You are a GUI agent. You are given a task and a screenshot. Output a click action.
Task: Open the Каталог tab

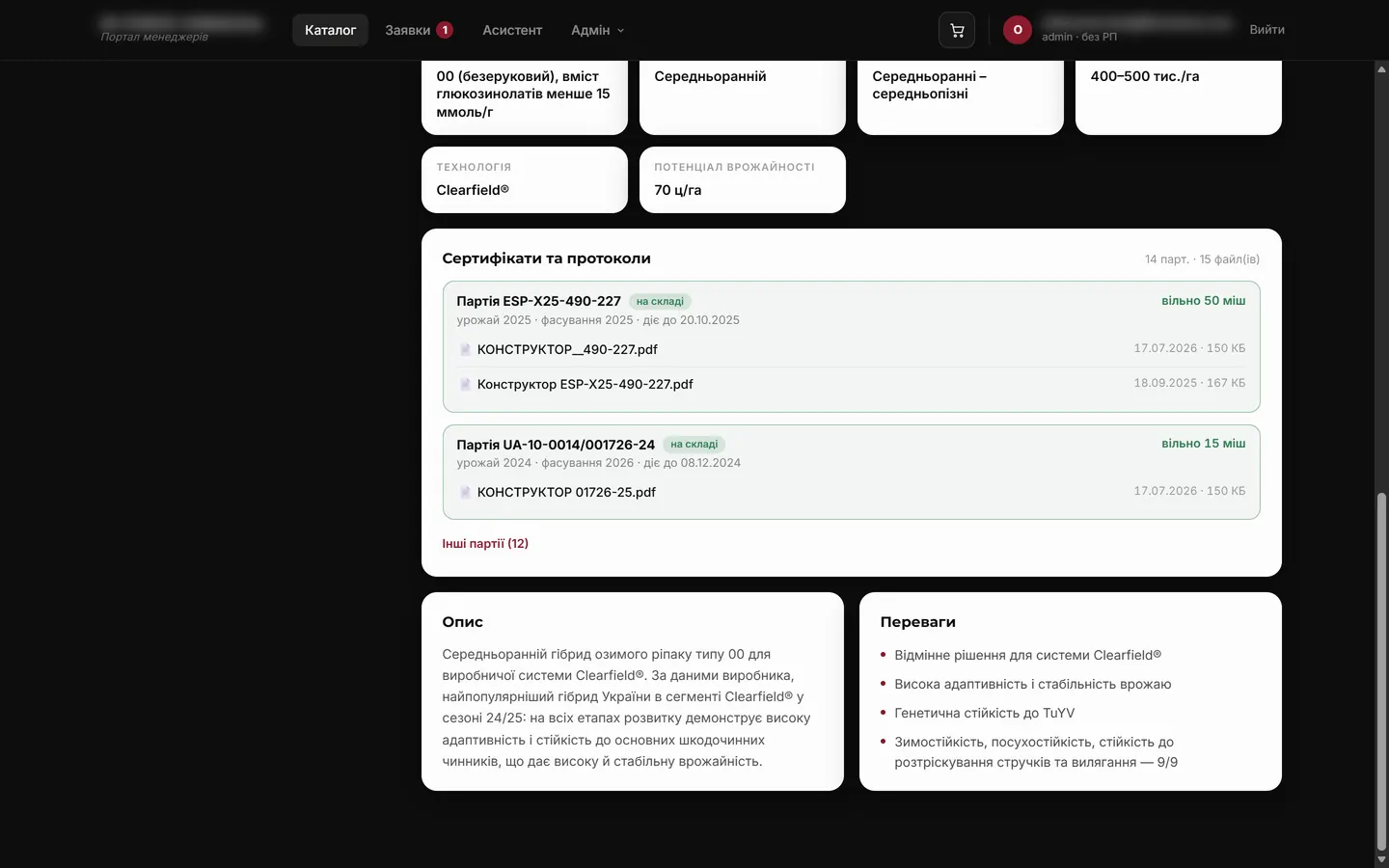331,30
